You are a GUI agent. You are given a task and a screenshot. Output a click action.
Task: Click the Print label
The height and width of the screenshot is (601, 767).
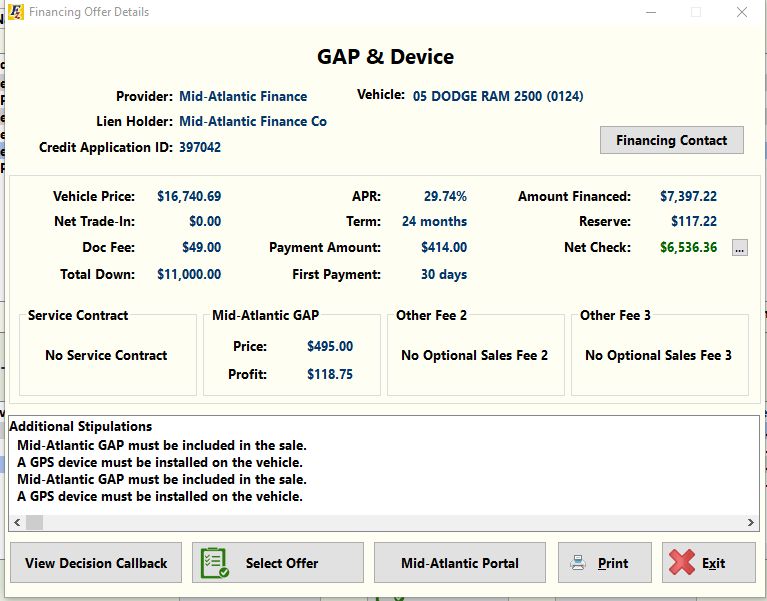613,563
